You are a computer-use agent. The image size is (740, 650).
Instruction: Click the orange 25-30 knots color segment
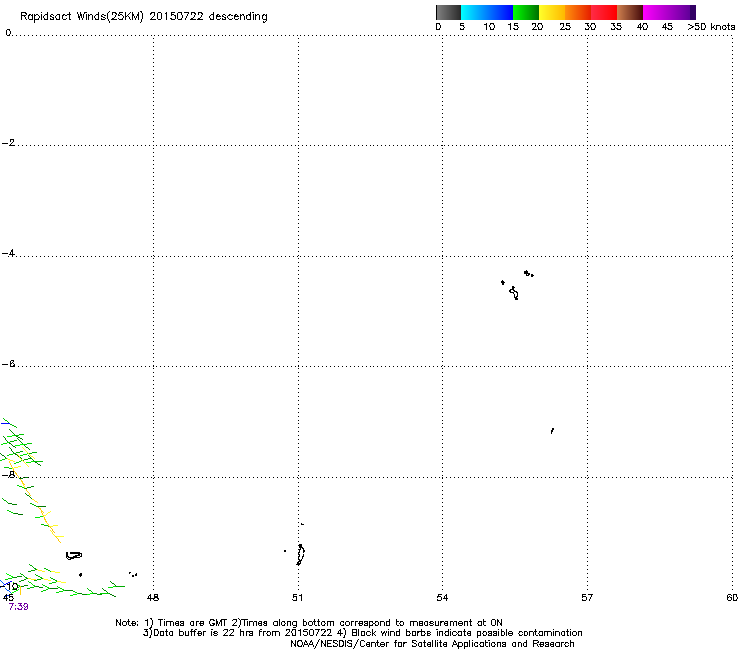pos(578,12)
